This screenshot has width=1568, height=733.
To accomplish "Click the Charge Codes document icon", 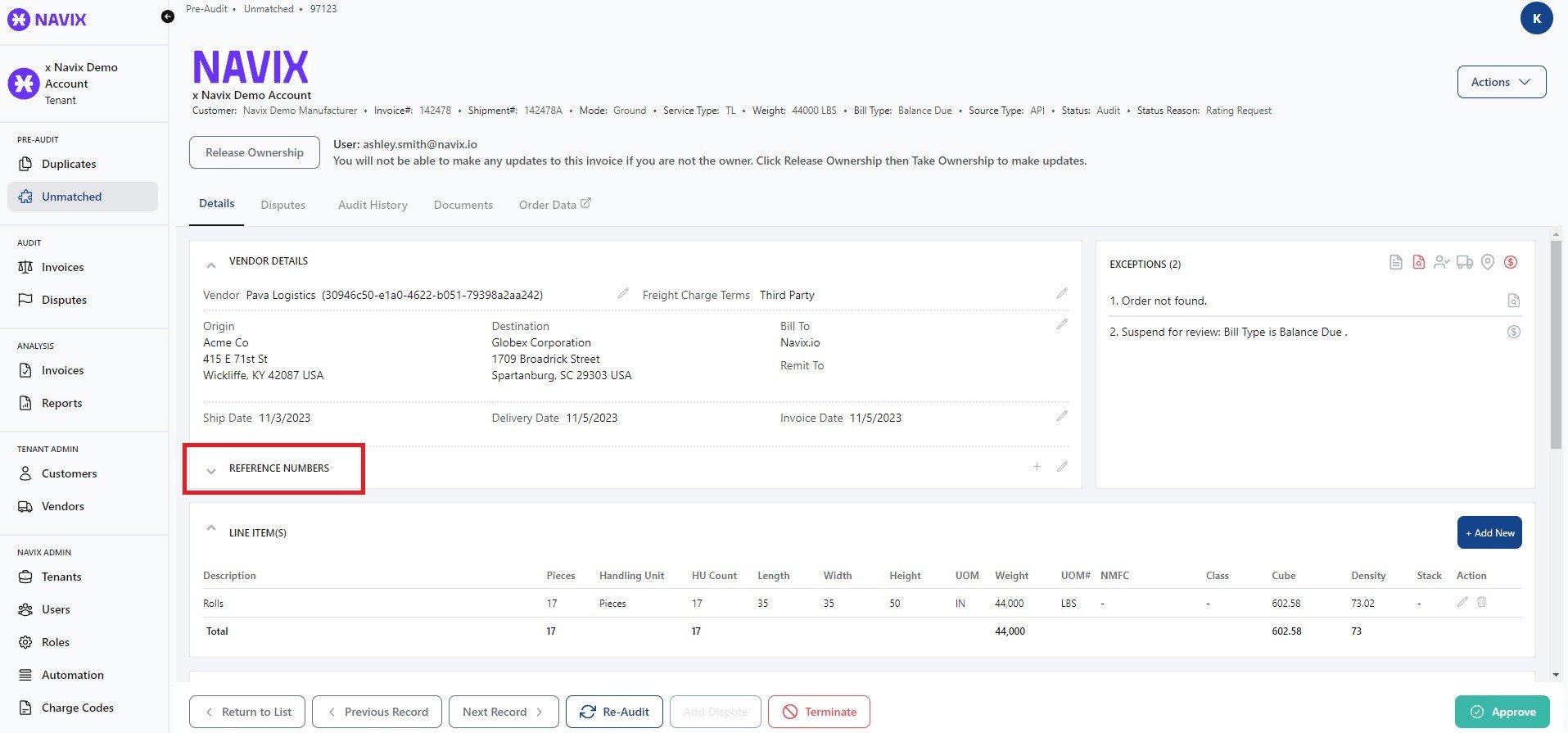I will (25, 708).
